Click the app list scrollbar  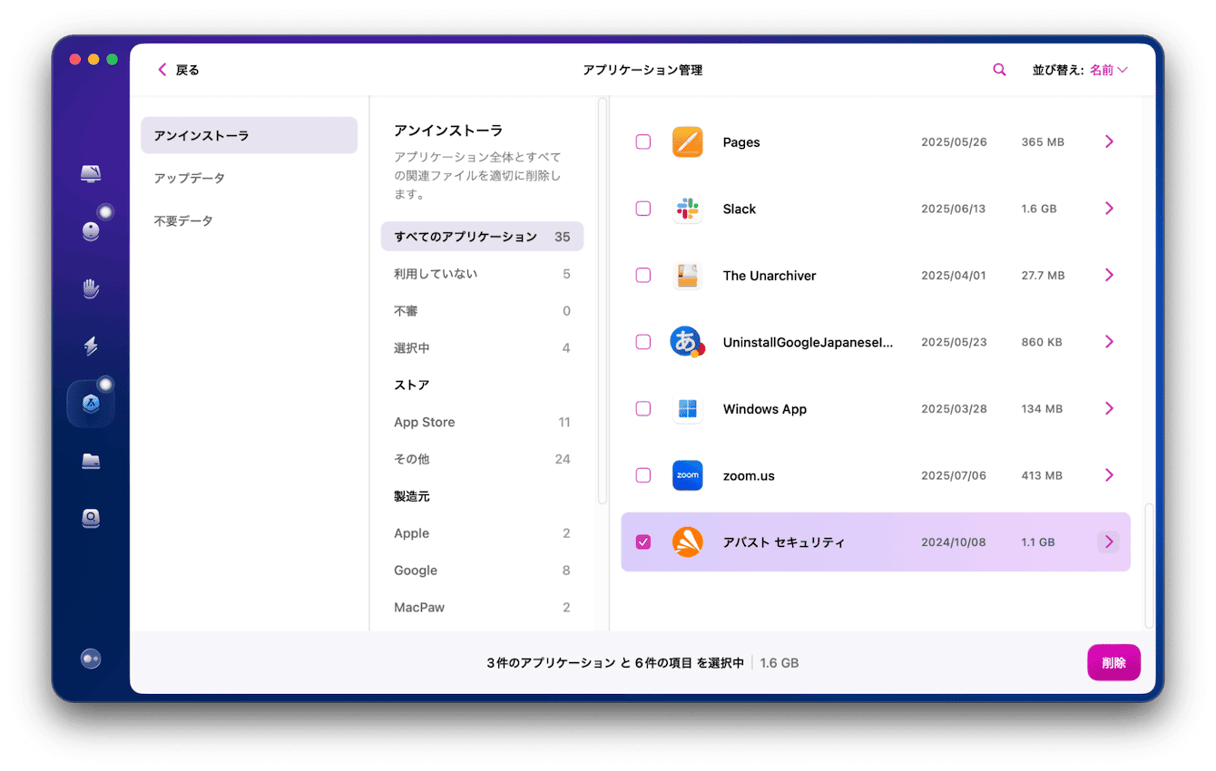click(x=1149, y=565)
